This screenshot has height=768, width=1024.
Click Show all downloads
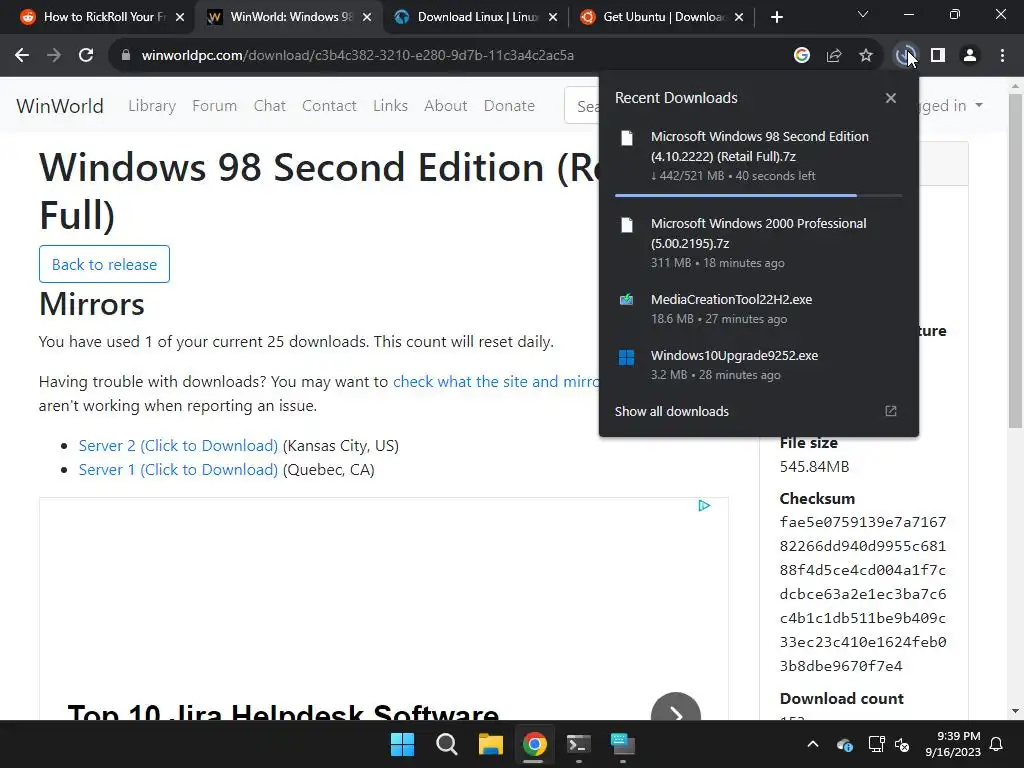671,411
